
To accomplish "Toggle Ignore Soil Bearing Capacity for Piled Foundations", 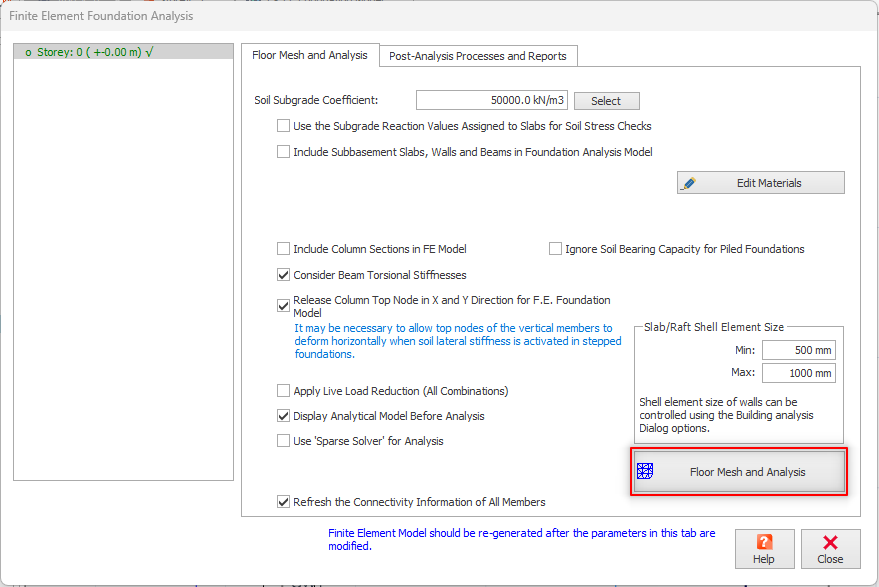I will point(555,249).
